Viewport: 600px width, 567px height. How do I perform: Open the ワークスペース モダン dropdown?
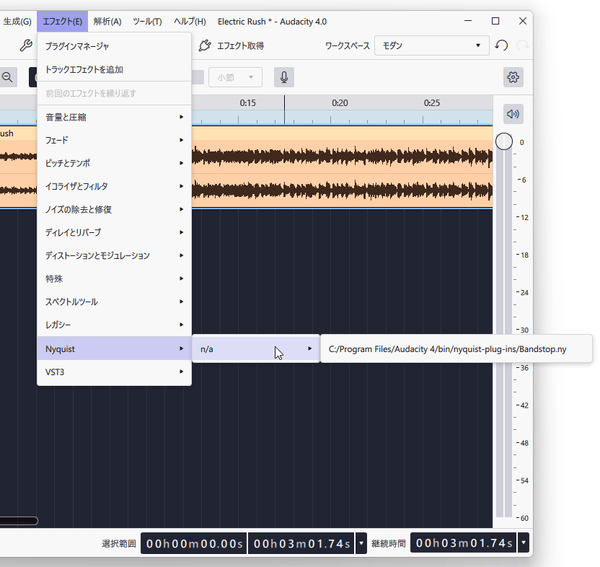coord(432,46)
